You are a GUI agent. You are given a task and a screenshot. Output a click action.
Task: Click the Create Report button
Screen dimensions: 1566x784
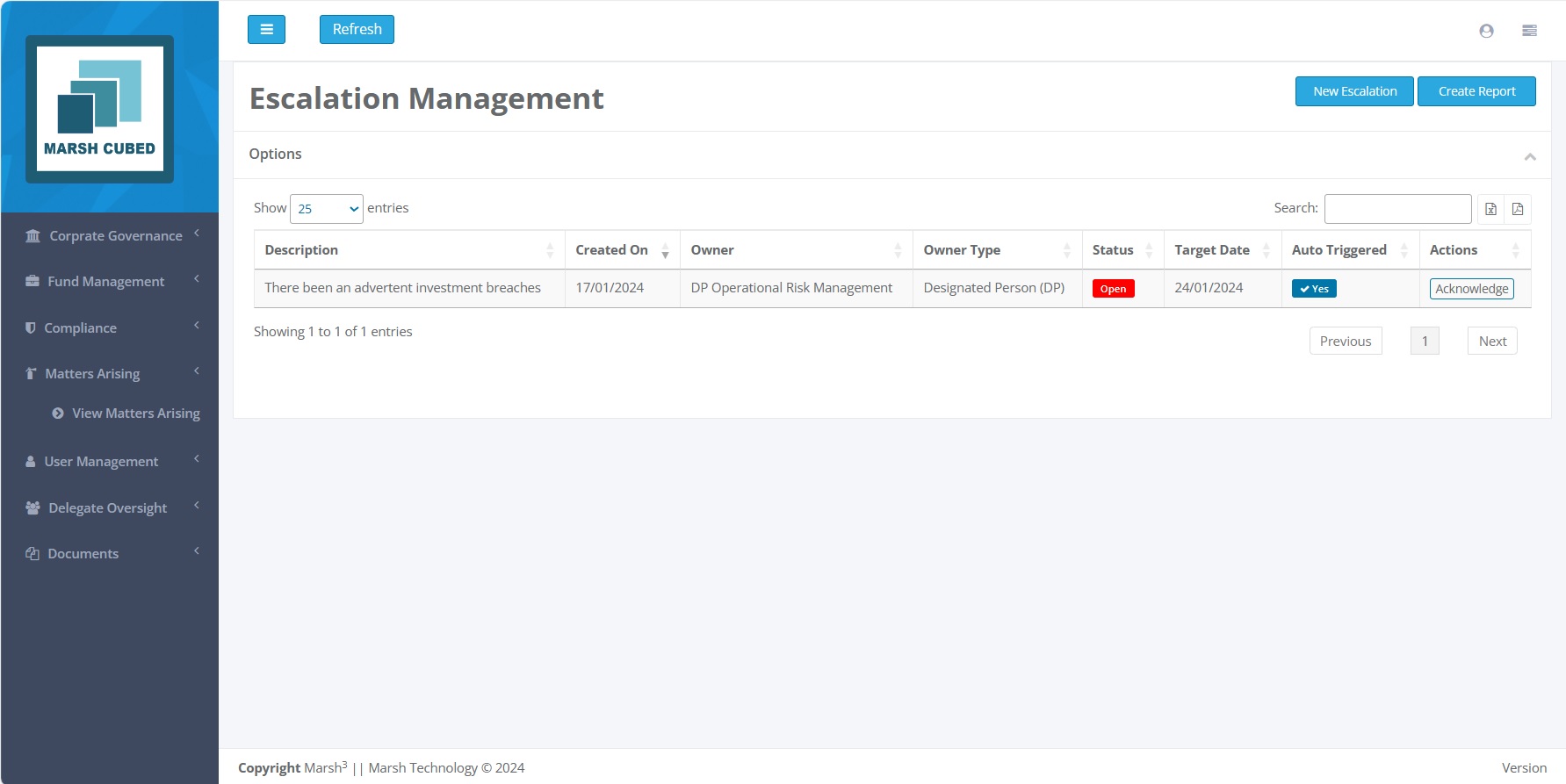click(1476, 91)
